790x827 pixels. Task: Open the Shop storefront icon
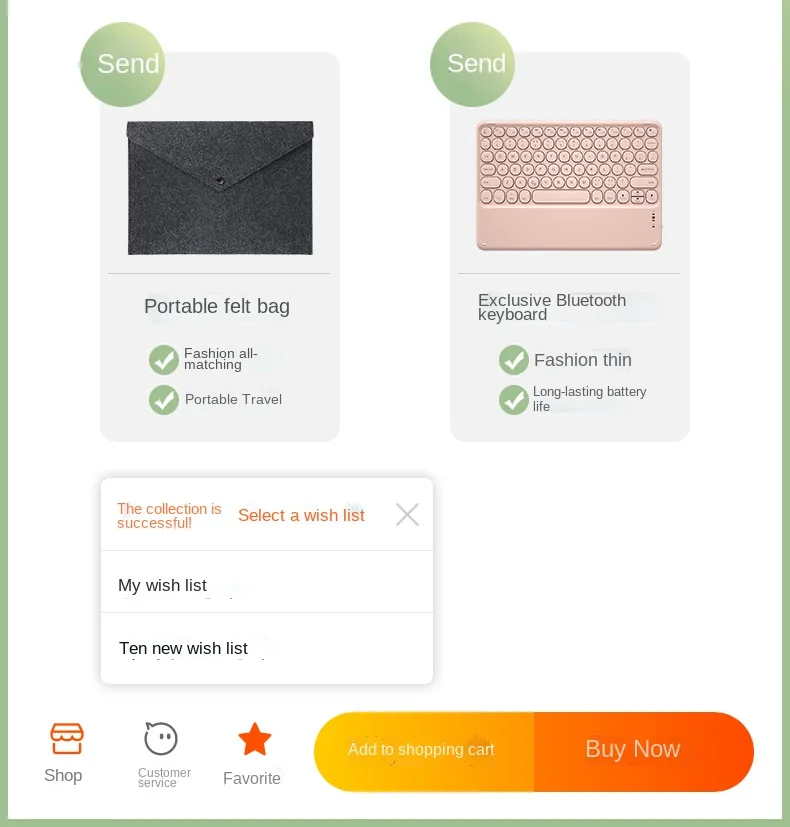[66, 739]
